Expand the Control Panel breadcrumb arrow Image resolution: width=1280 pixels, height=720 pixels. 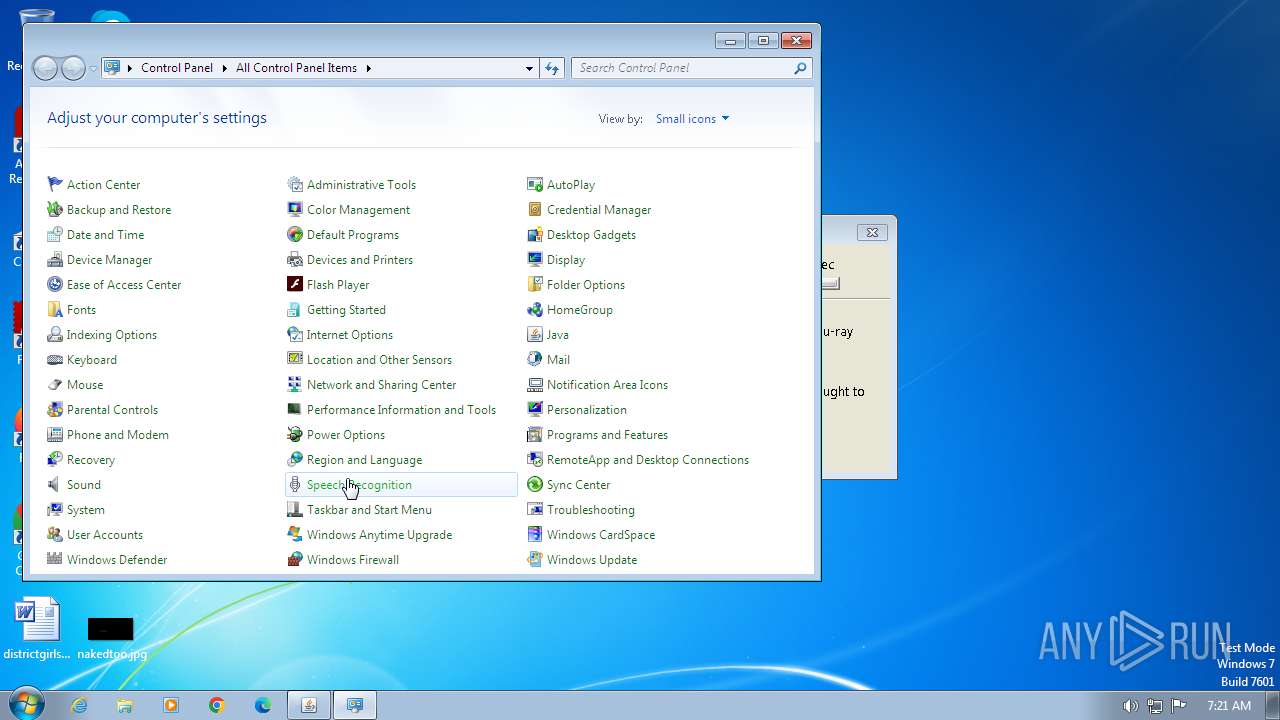coord(224,68)
